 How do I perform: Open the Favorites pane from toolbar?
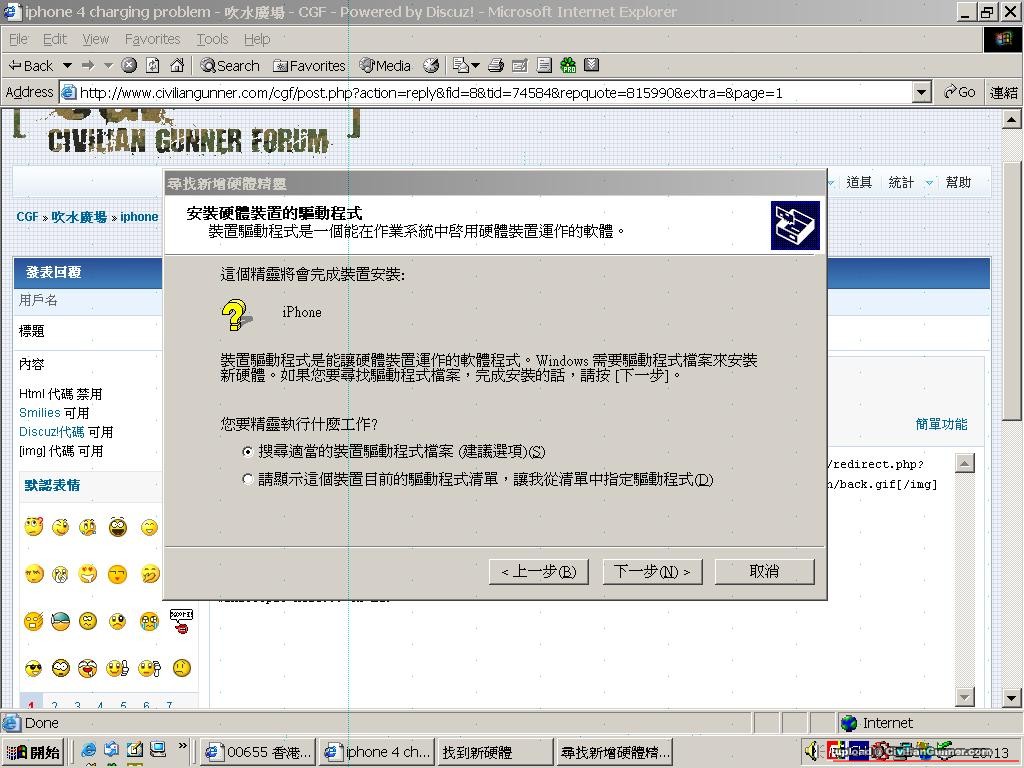tap(309, 66)
